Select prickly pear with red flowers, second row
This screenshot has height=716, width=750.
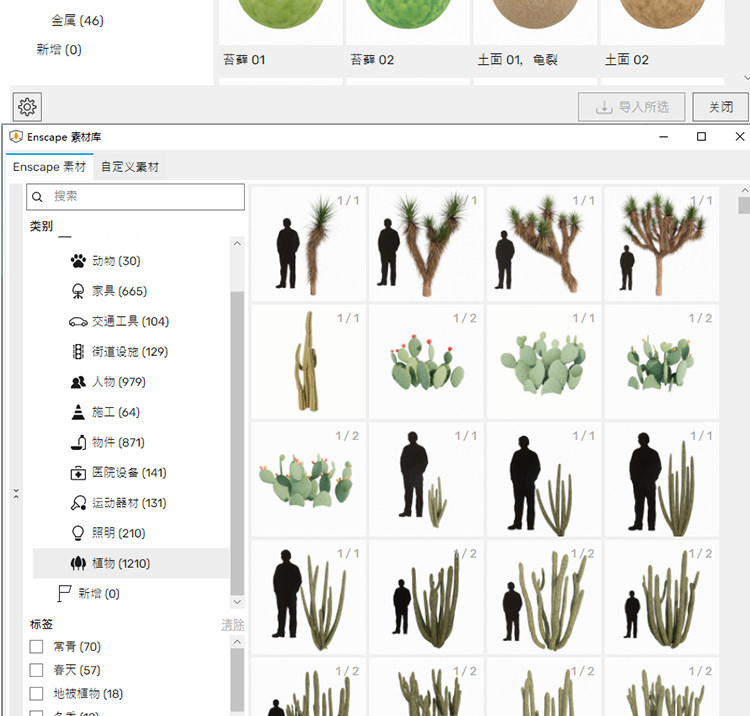tap(426, 362)
